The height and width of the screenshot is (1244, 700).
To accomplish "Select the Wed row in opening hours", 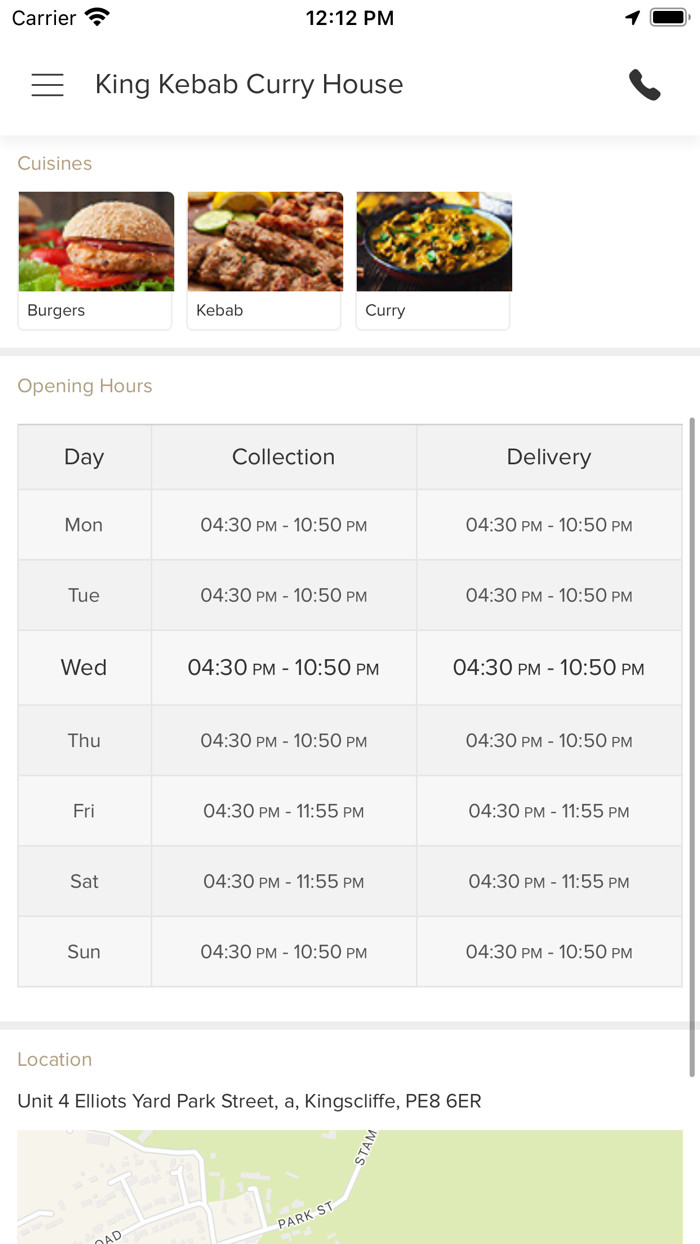I will 84,668.
